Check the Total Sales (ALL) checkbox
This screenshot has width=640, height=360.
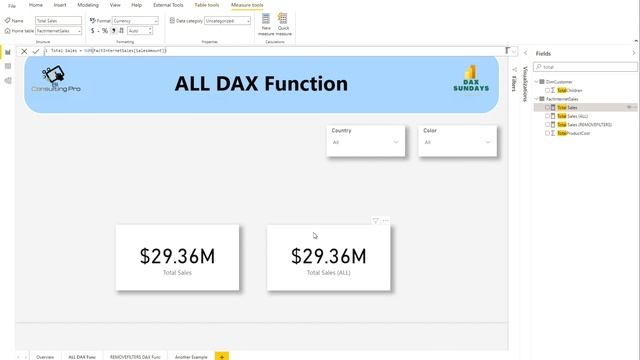click(x=547, y=116)
